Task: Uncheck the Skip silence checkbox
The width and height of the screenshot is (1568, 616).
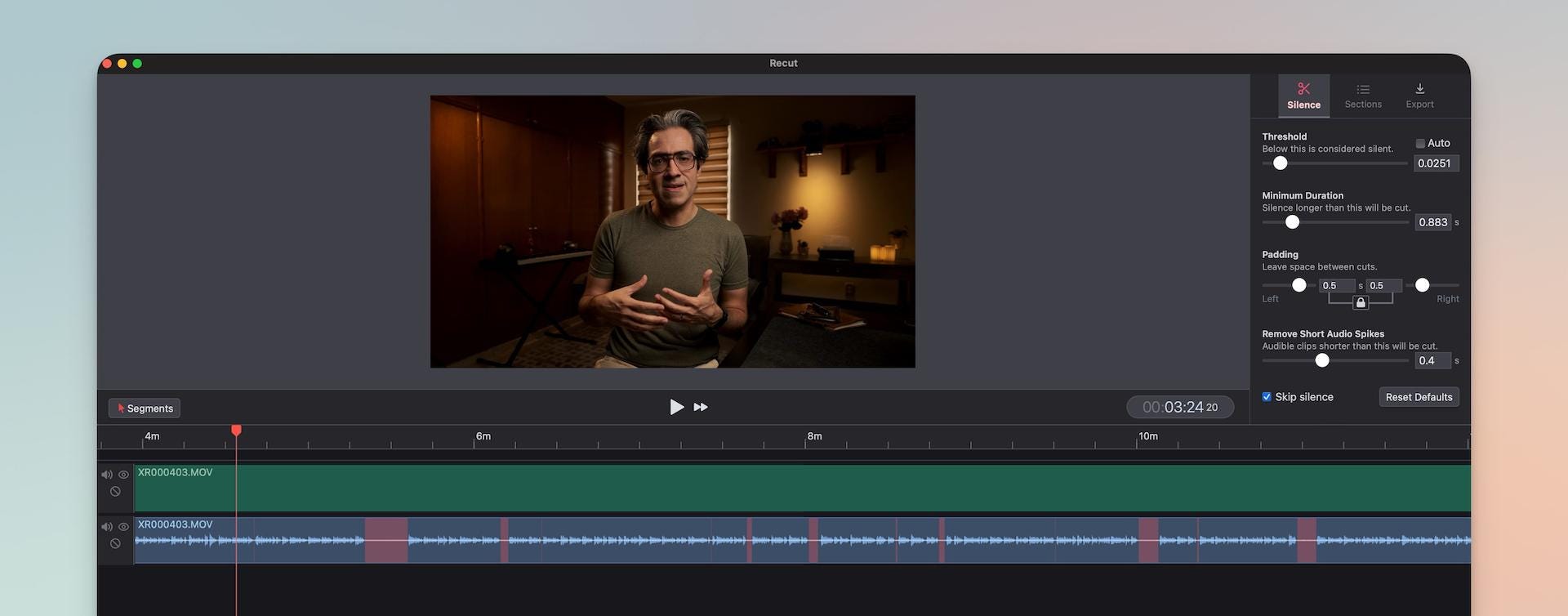Action: [1267, 397]
